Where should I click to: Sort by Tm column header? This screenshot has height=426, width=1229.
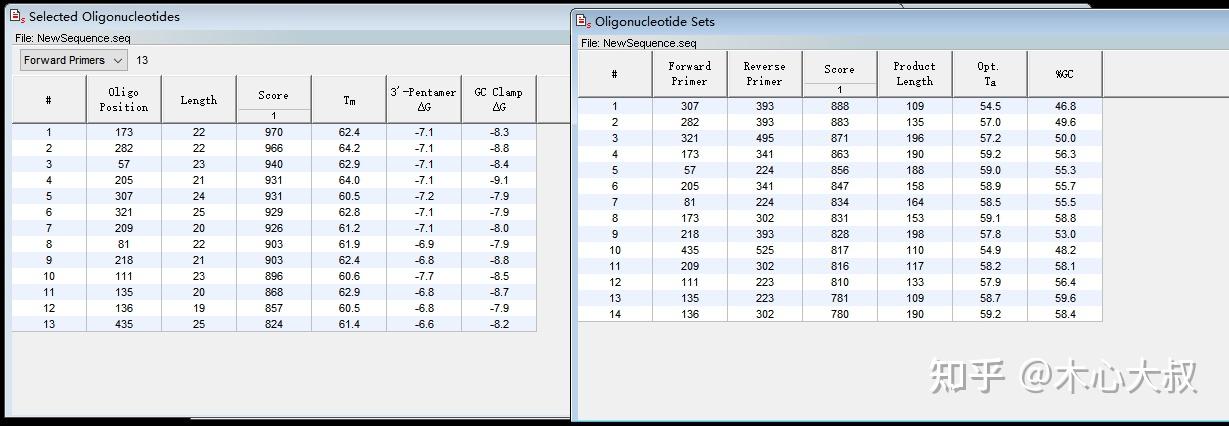coord(349,100)
